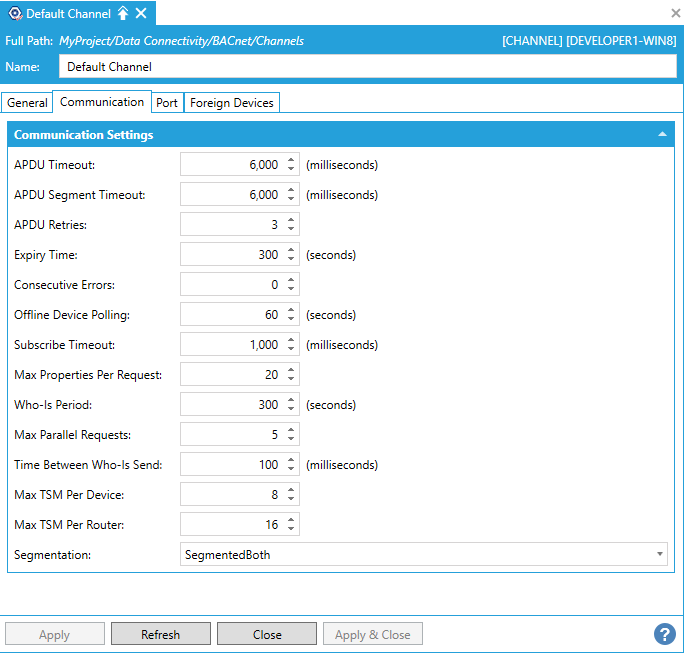The height and width of the screenshot is (653, 686).
Task: Collapse the Communication Settings section
Action: 662,134
